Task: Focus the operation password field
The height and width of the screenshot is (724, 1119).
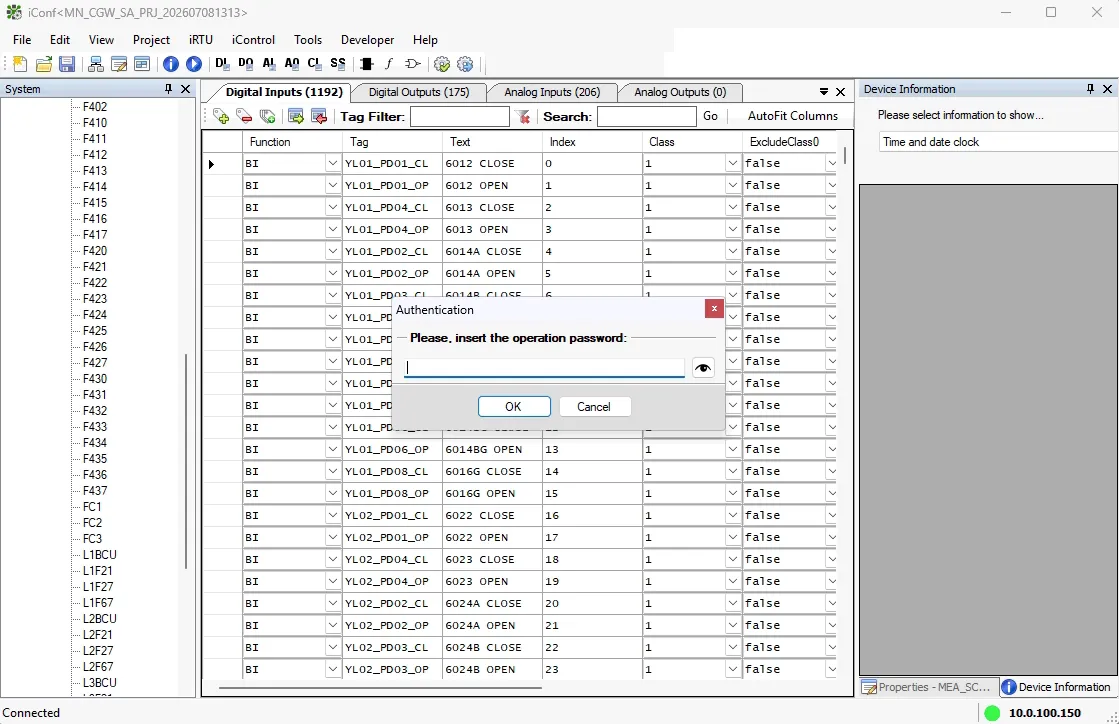Action: click(x=545, y=367)
